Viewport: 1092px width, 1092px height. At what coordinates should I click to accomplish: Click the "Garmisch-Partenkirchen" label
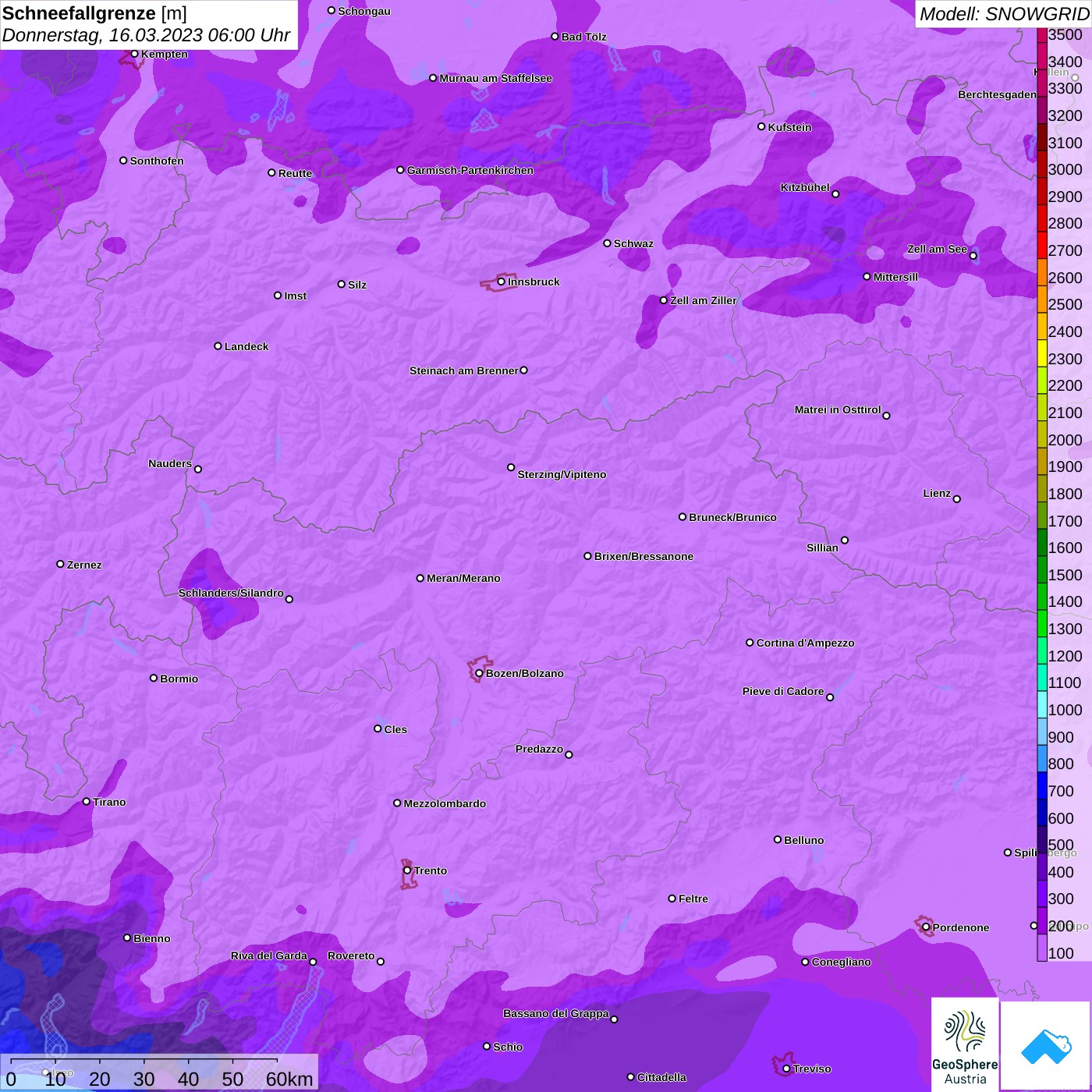[x=470, y=170]
